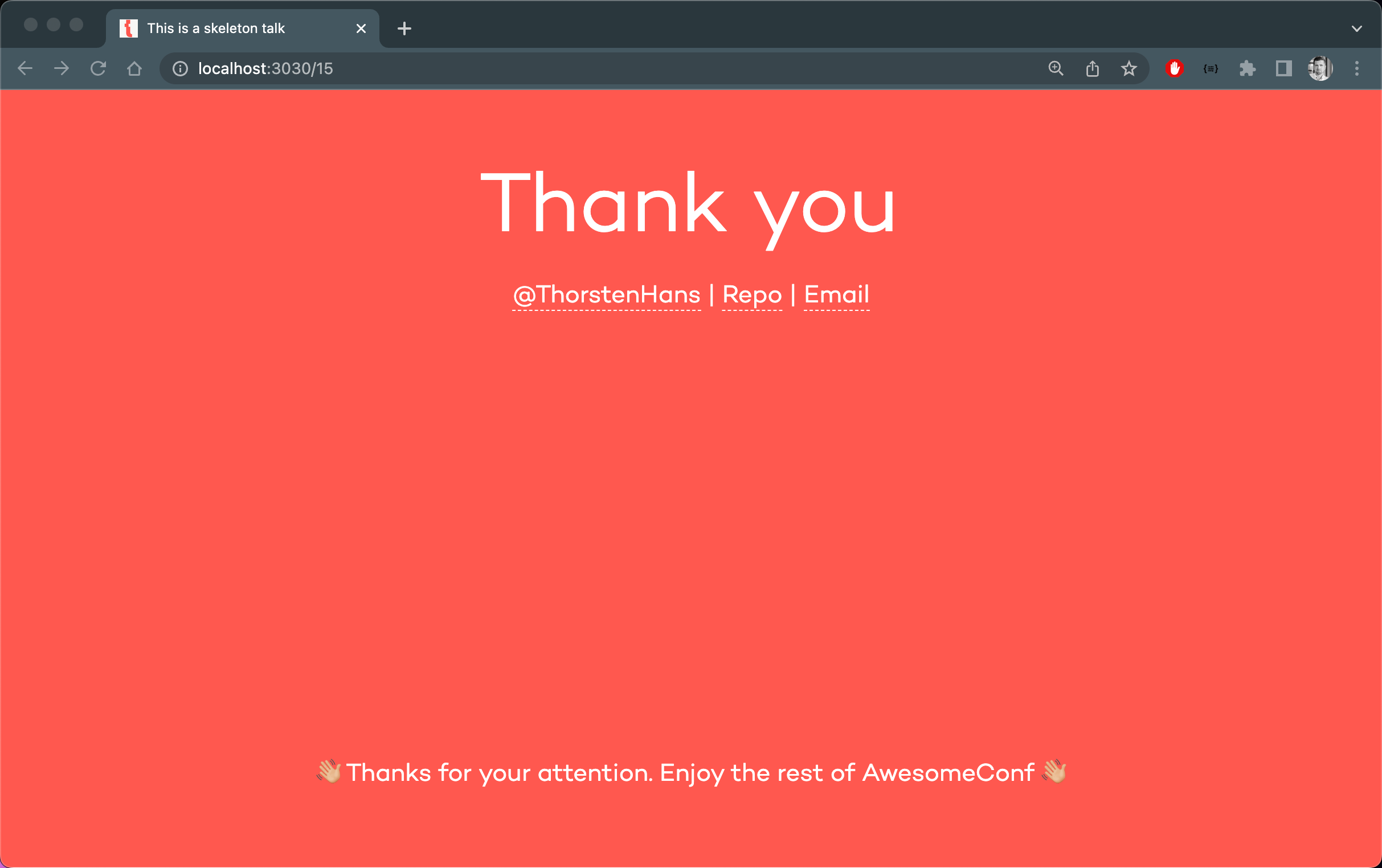Go to the browser home page

(134, 69)
